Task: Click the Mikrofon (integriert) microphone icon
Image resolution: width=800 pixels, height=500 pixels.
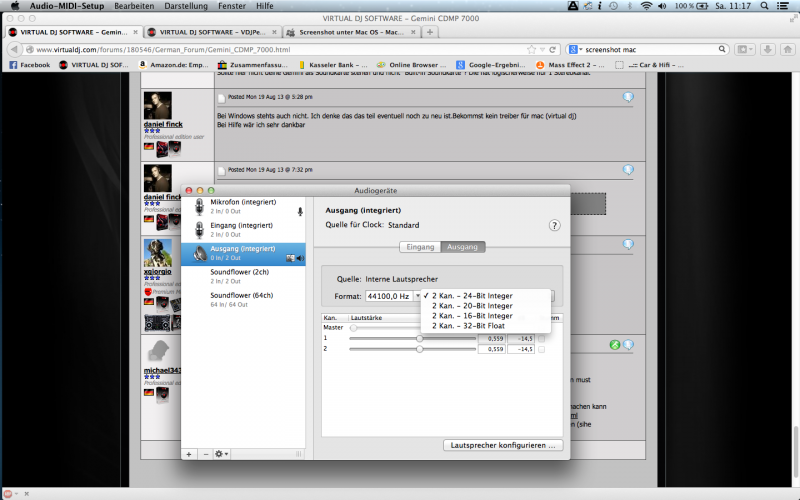Action: point(200,206)
